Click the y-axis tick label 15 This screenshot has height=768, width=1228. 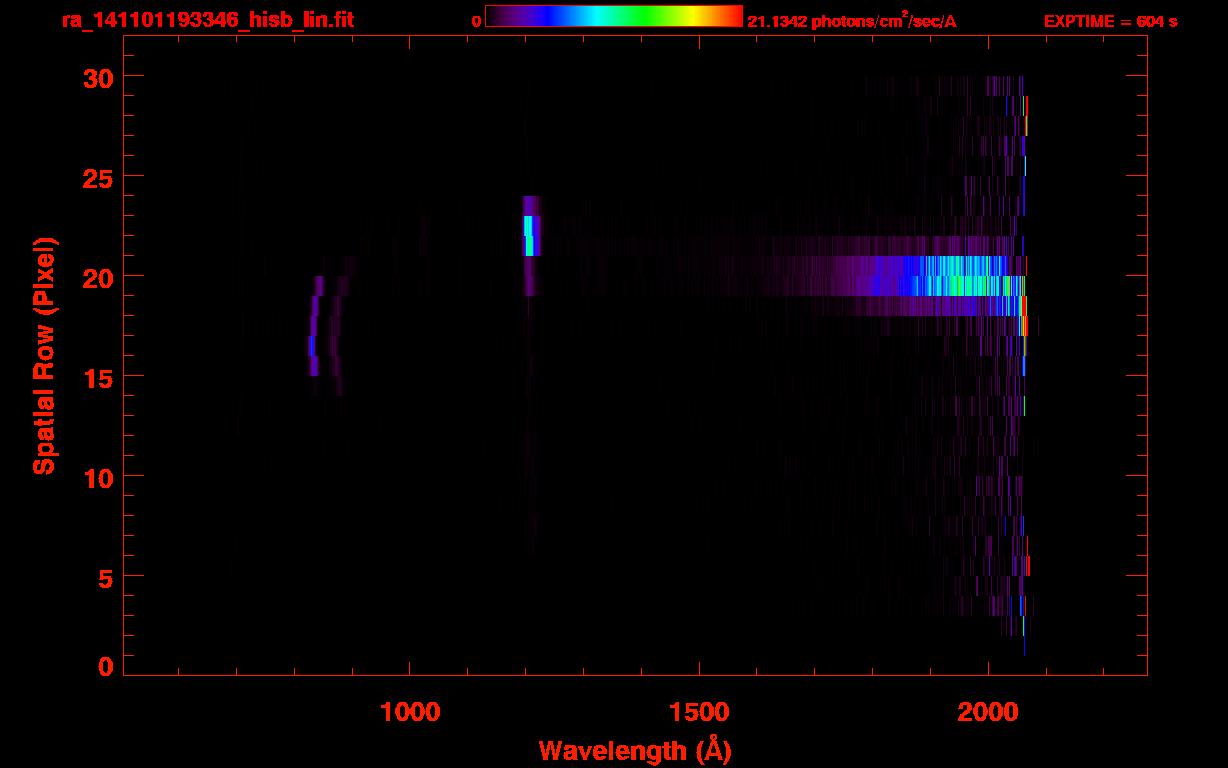click(97, 377)
